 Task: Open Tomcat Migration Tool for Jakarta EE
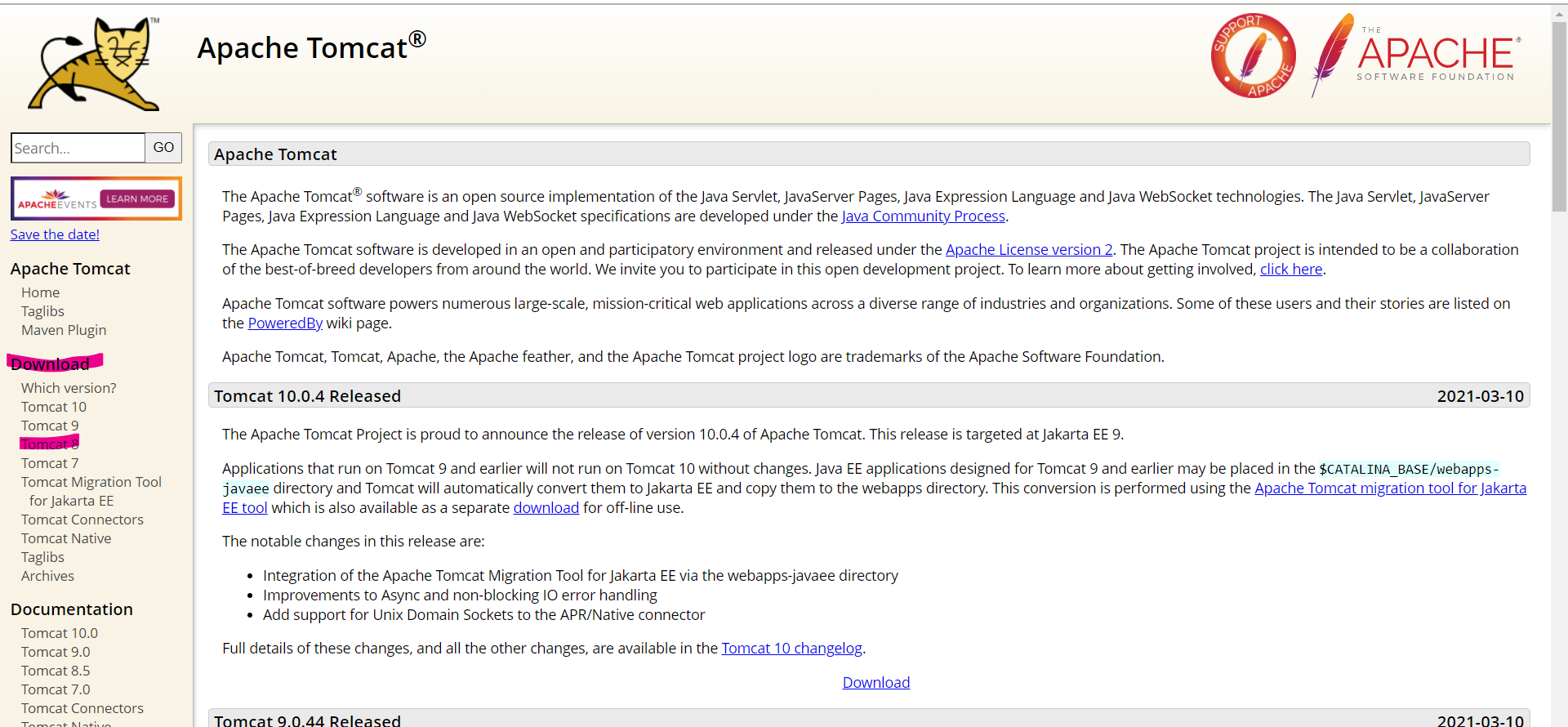click(91, 491)
